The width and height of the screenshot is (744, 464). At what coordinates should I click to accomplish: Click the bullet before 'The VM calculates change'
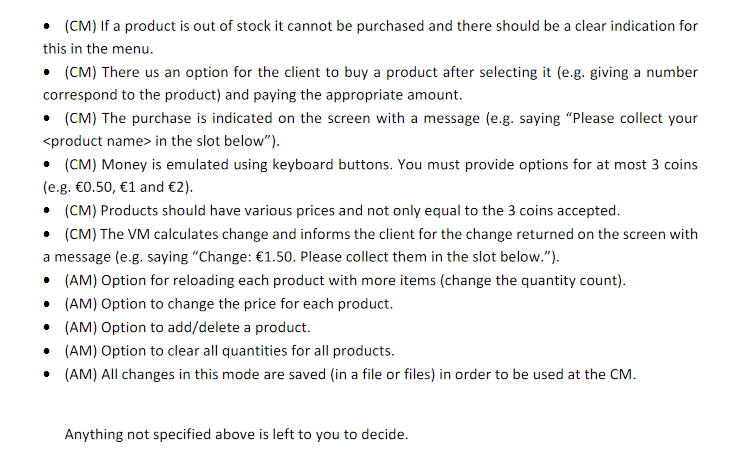46,234
